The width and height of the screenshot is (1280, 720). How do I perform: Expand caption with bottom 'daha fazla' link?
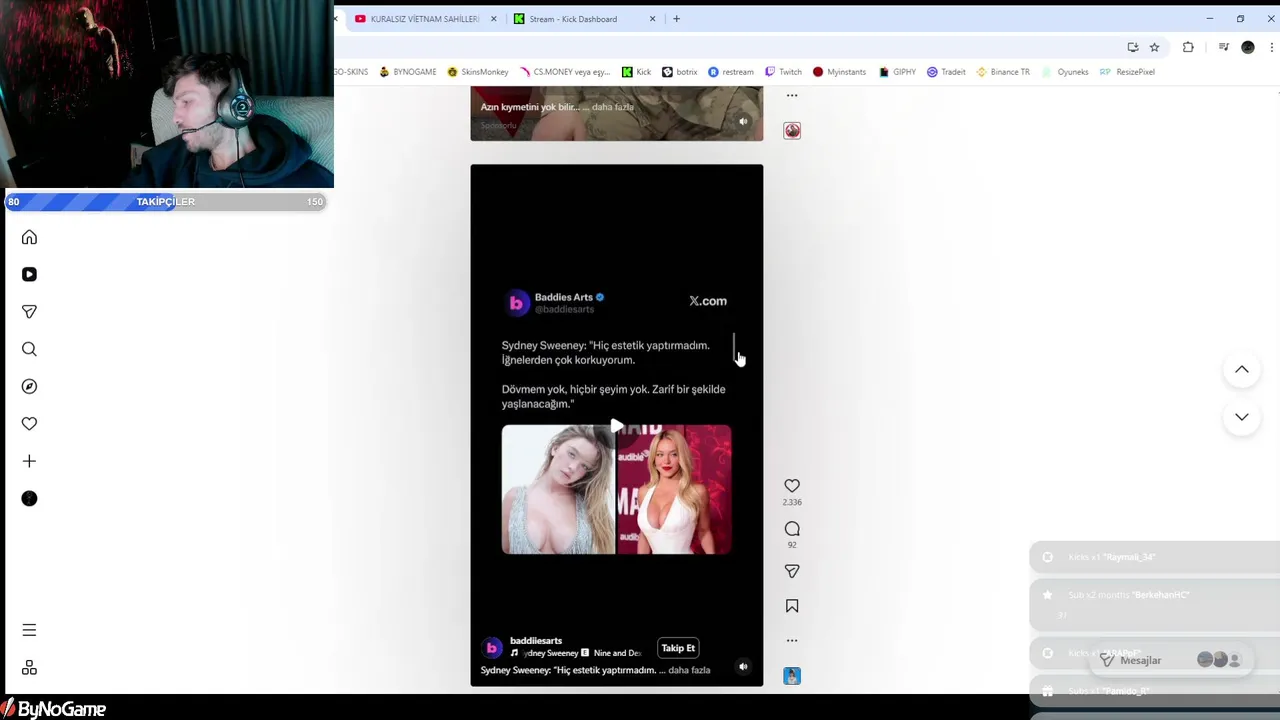click(689, 670)
